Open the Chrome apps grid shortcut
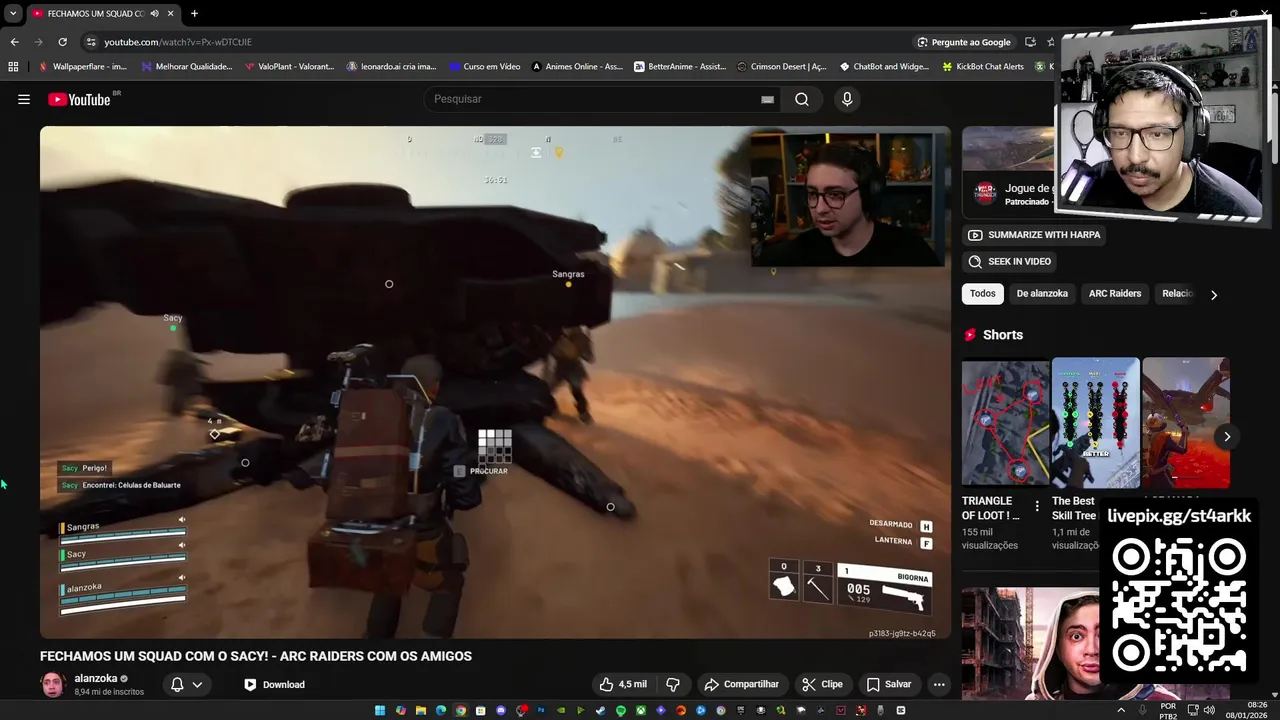 tap(13, 67)
